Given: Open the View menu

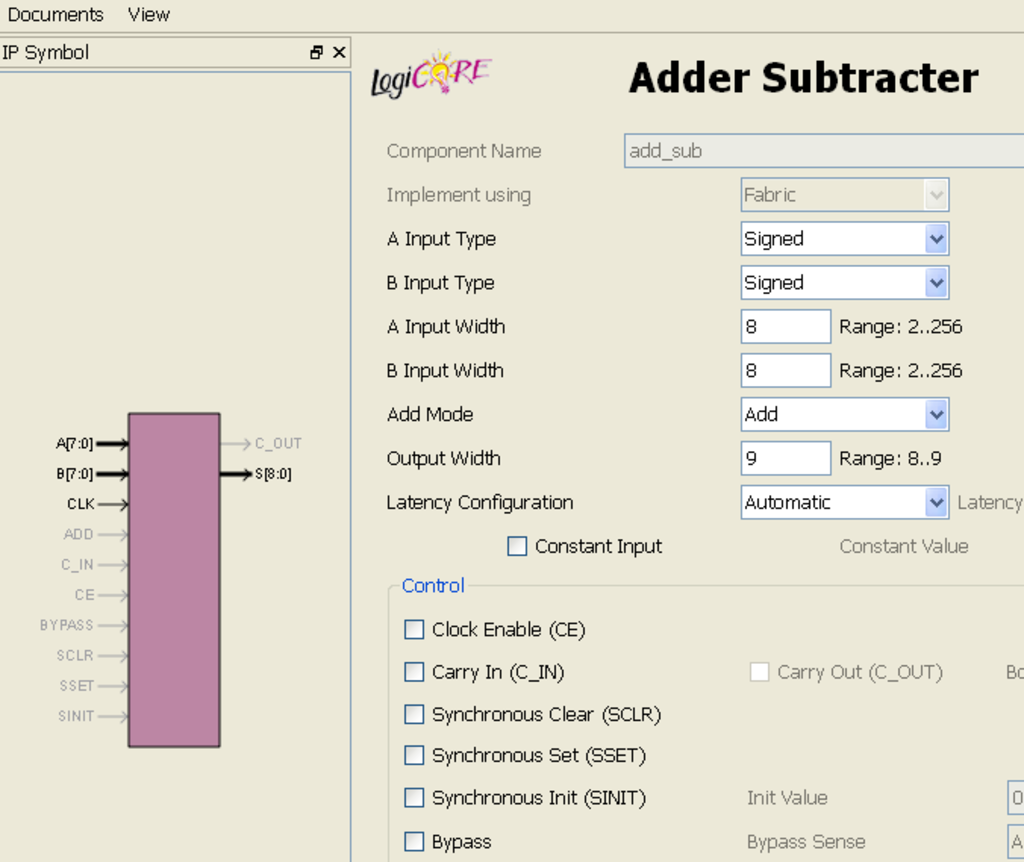Looking at the screenshot, I should click(149, 15).
